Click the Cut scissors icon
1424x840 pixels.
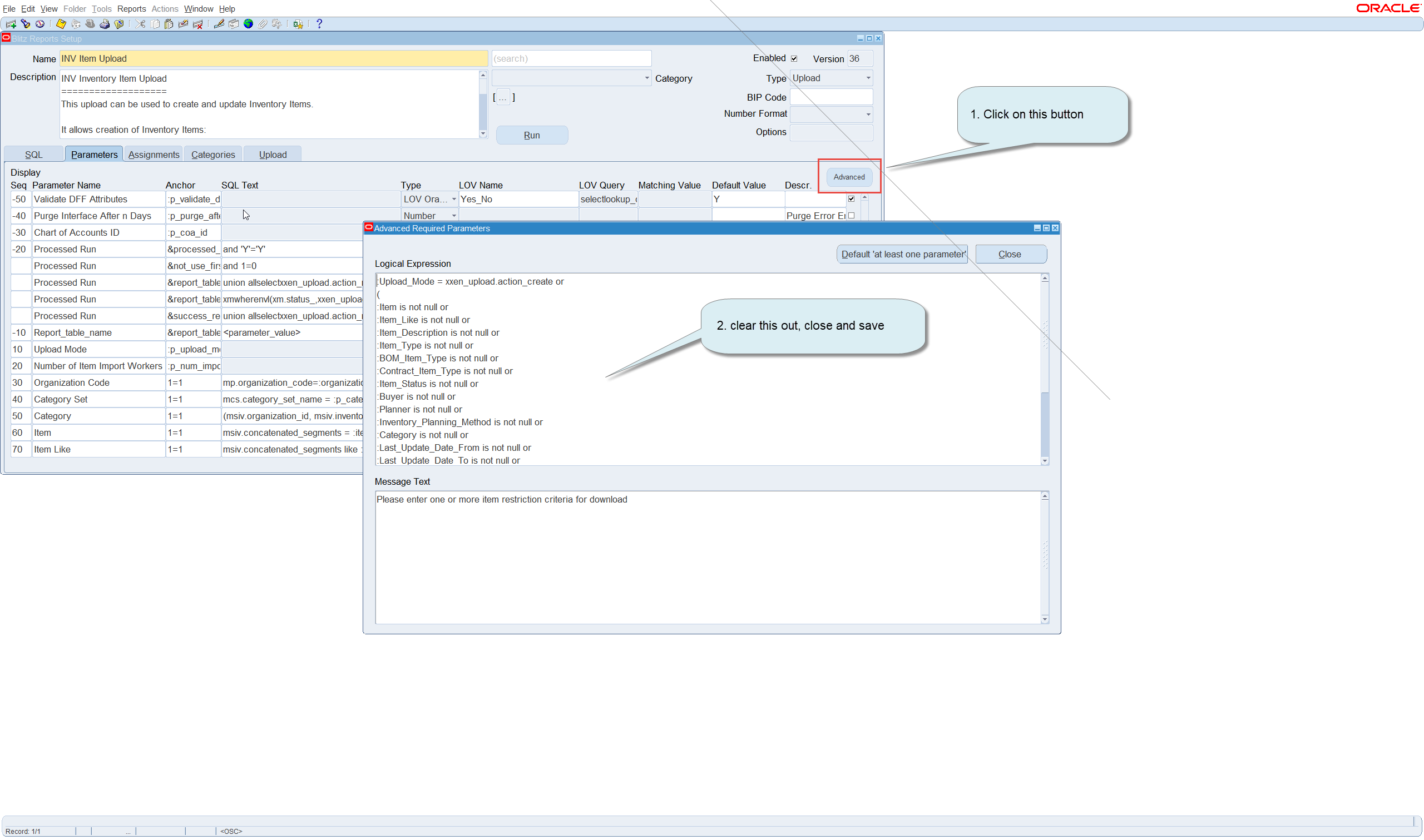click(140, 24)
